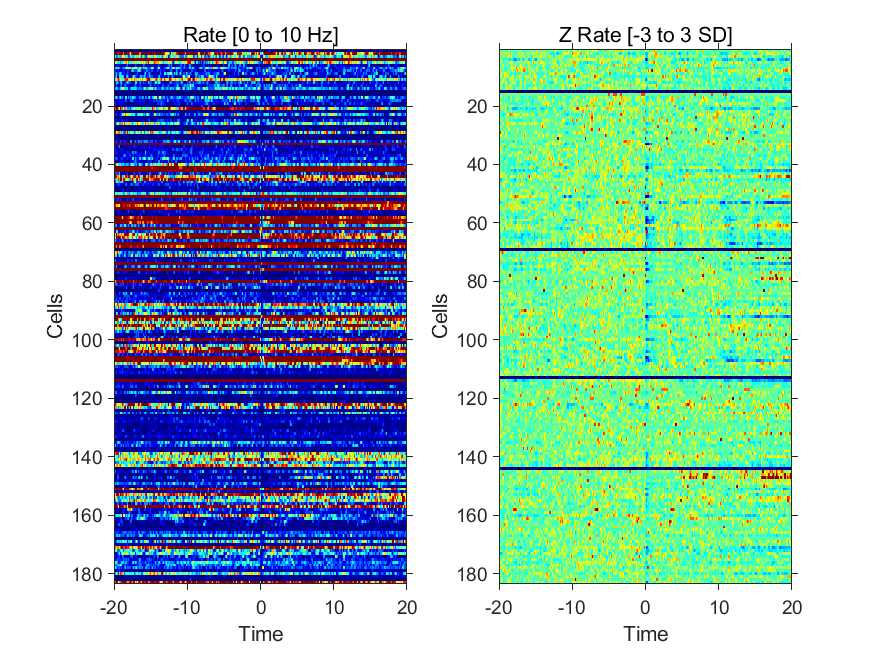875x656 pixels.
Task: Click the '20' x tick under the Z Rate plot
Action: coord(791,607)
